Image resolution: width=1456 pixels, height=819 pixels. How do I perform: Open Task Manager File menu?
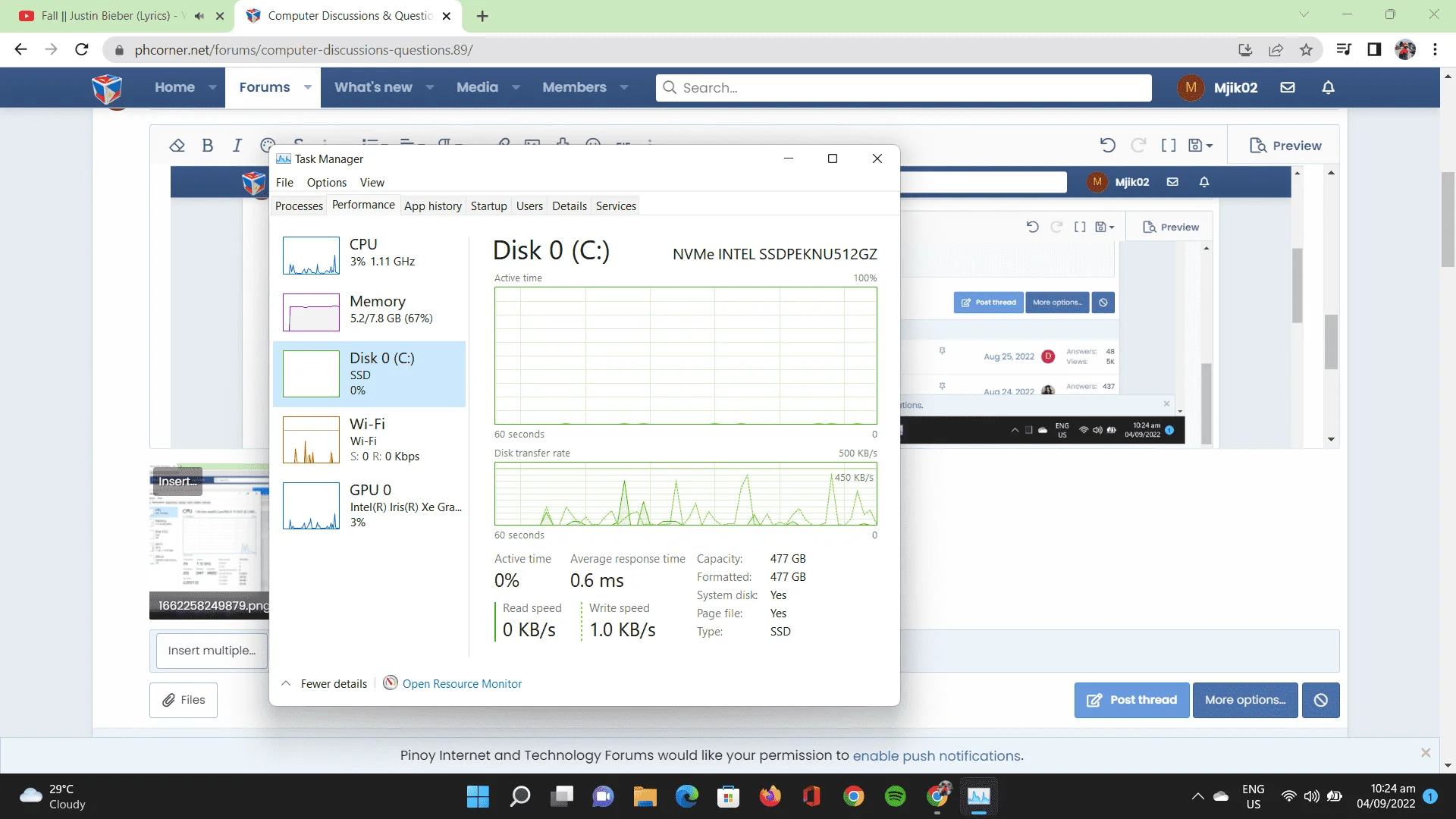pyautogui.click(x=284, y=183)
